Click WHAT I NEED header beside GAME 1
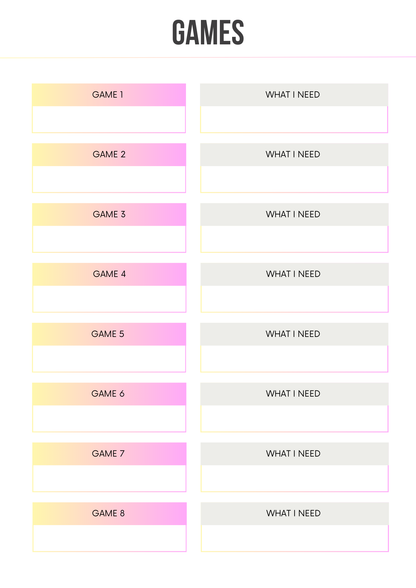416x588 pixels. [294, 94]
